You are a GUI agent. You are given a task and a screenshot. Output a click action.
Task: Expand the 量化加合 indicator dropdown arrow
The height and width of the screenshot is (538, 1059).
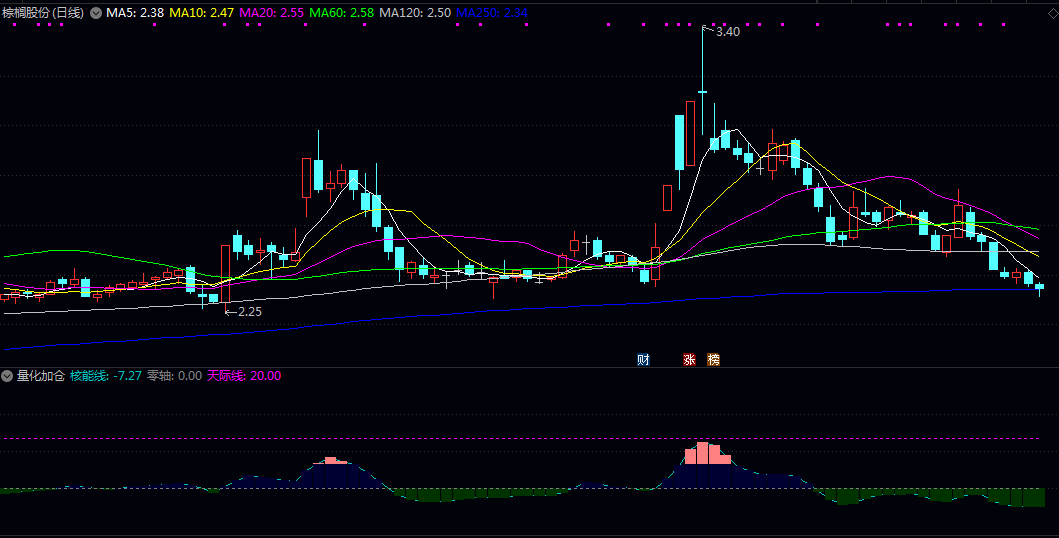pyautogui.click(x=7, y=376)
